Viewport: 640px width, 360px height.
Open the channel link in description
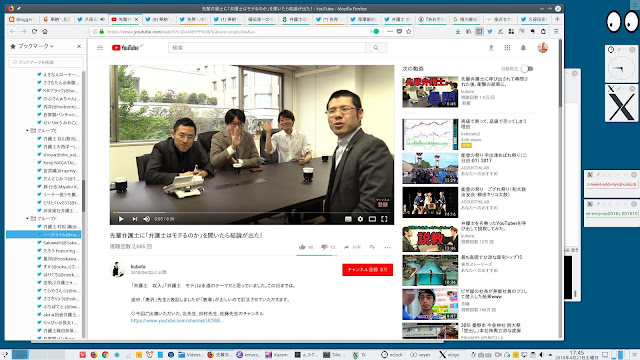coord(176,321)
